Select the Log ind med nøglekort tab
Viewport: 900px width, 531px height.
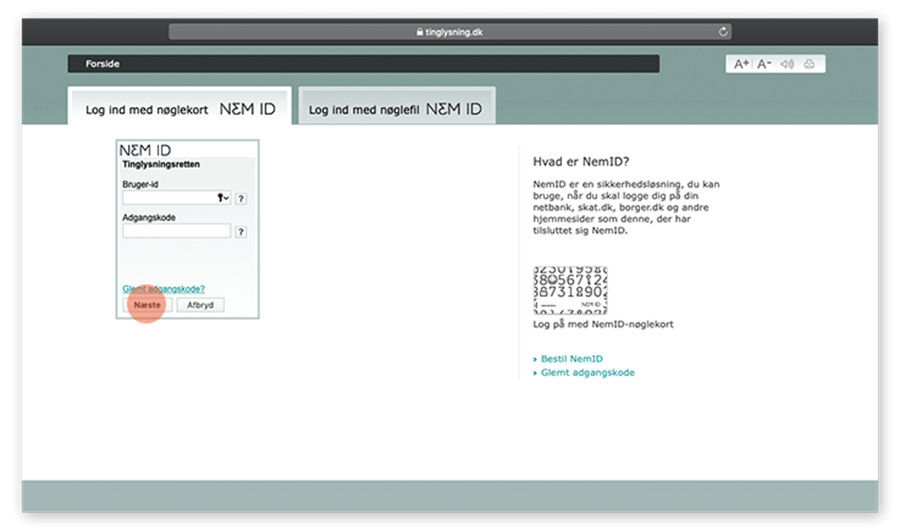(x=180, y=107)
